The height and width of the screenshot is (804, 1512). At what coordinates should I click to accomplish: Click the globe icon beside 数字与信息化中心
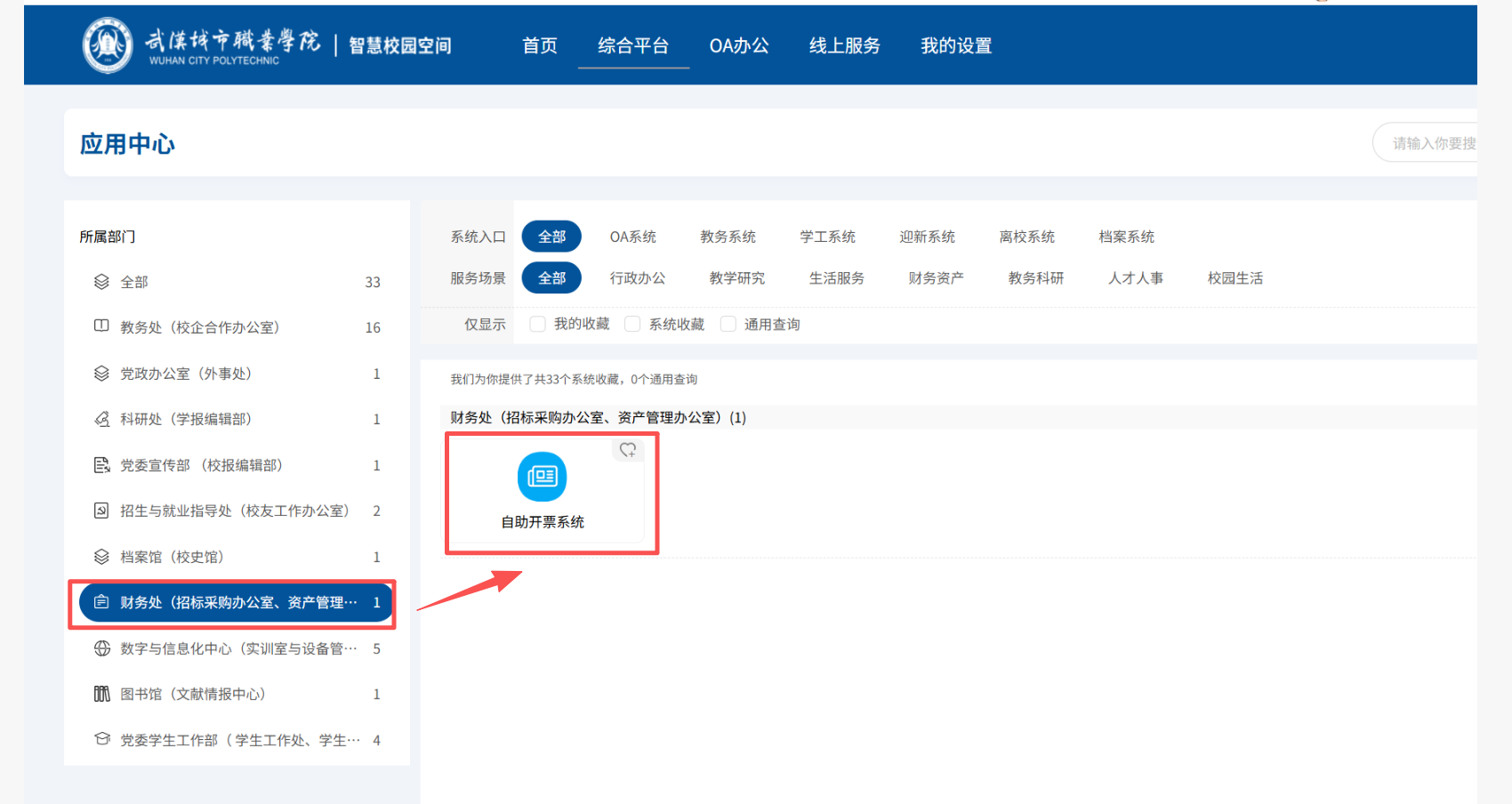click(x=101, y=648)
